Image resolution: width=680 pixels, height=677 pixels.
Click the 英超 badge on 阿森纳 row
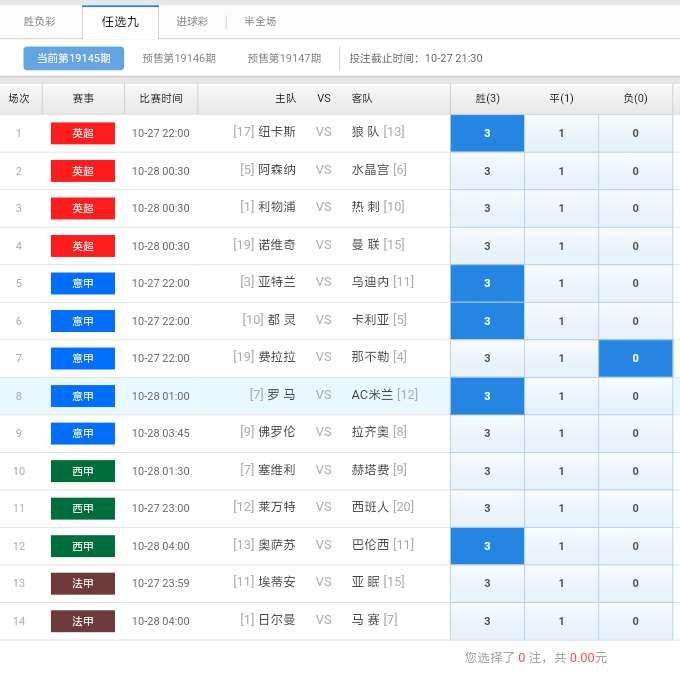83,171
